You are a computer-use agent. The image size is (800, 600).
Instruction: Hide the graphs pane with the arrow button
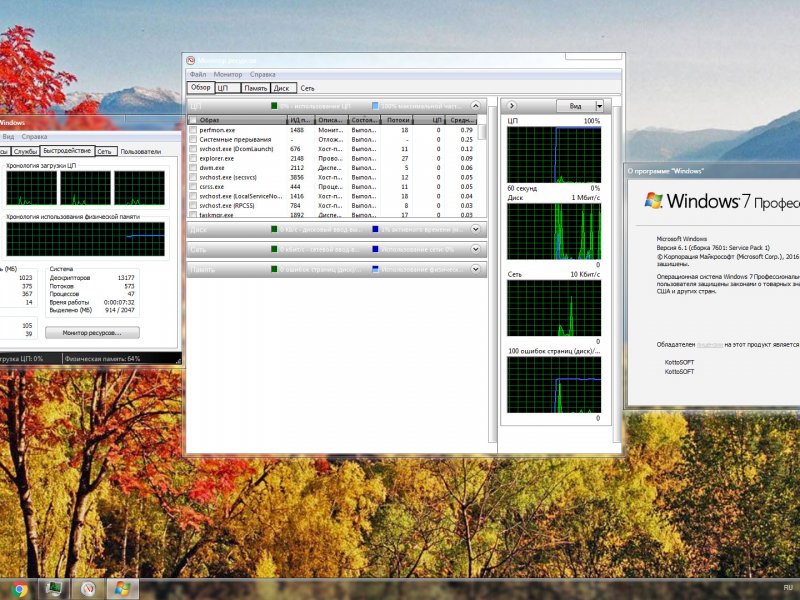click(x=512, y=106)
